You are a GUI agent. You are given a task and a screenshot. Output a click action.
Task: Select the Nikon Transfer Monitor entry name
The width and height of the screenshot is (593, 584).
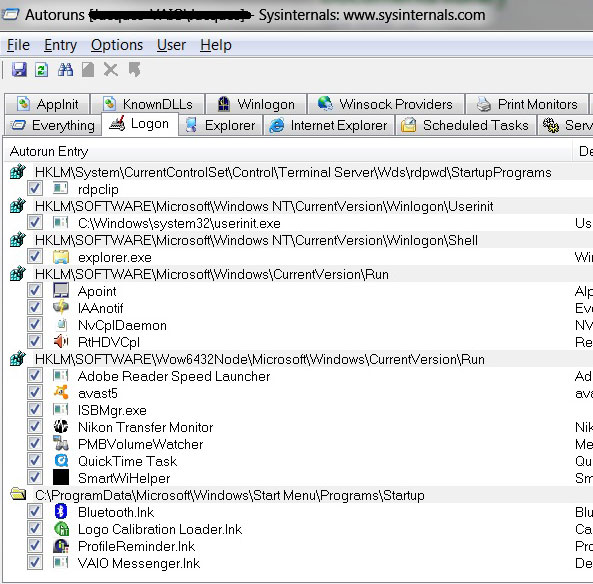coord(146,427)
